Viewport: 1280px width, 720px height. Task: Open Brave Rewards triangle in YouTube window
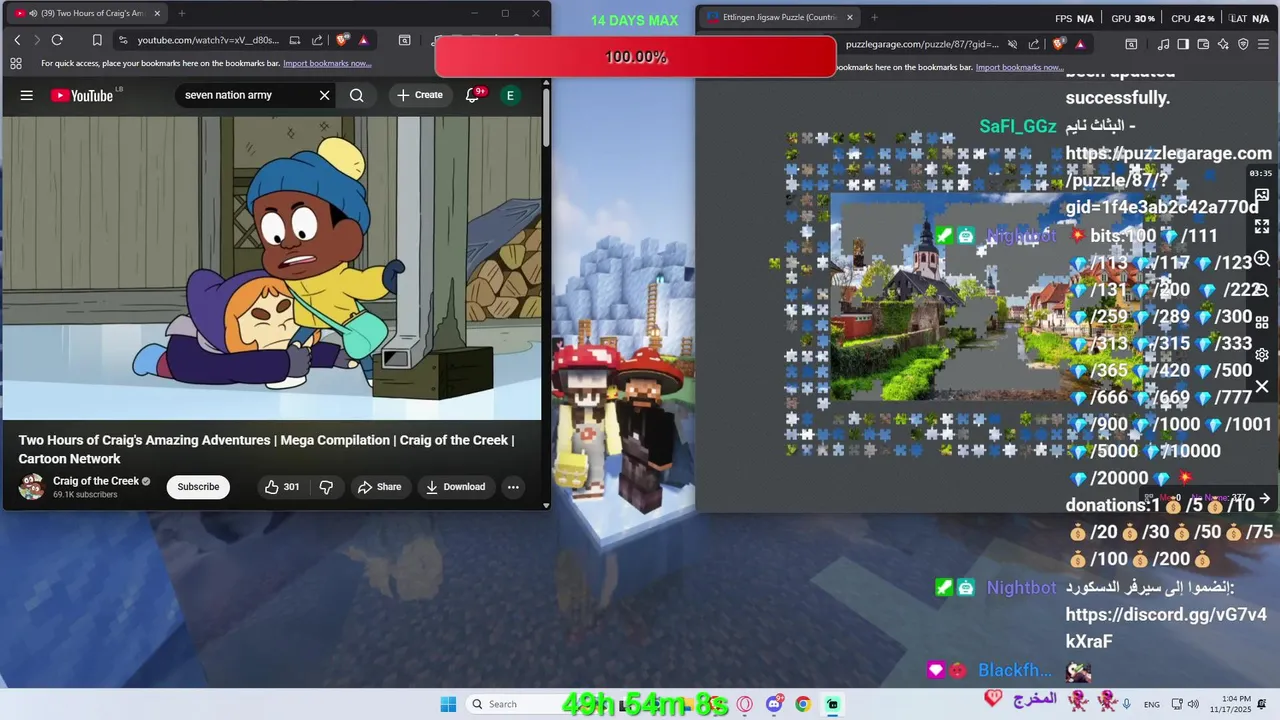tap(363, 40)
